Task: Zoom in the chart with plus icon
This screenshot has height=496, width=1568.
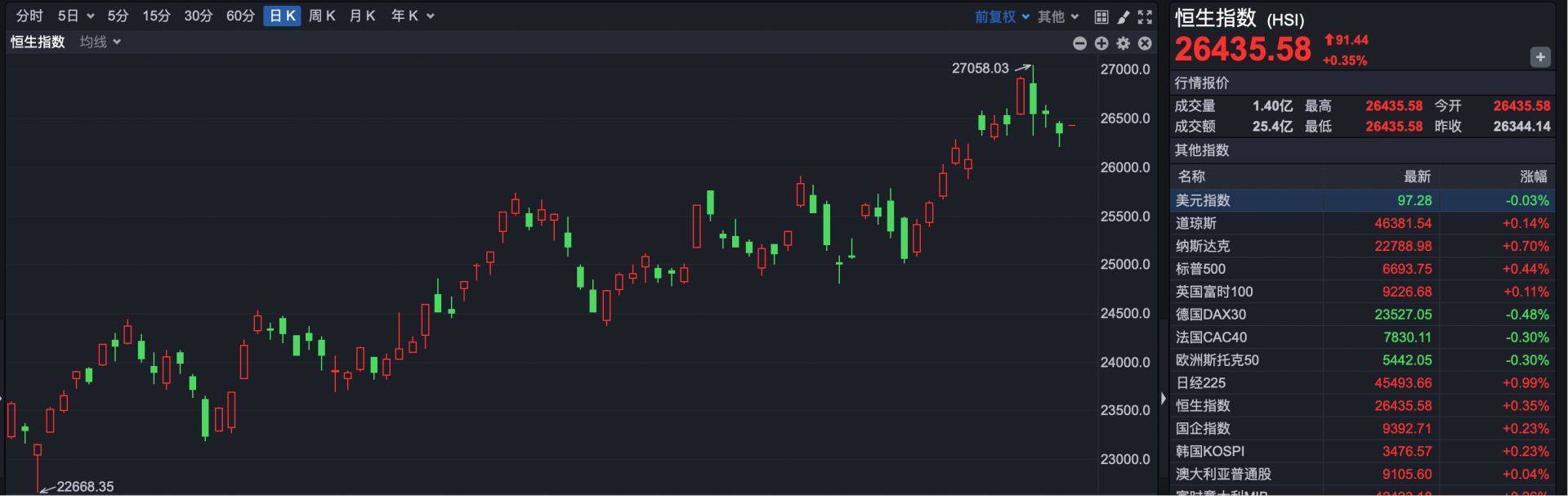Action: click(1101, 43)
